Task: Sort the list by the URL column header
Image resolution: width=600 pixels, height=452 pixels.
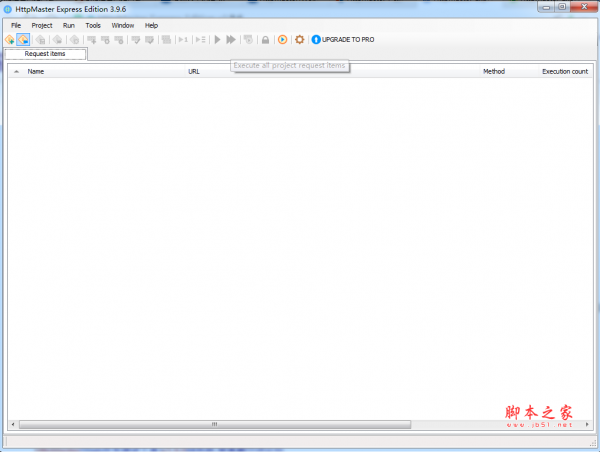Action: point(194,72)
